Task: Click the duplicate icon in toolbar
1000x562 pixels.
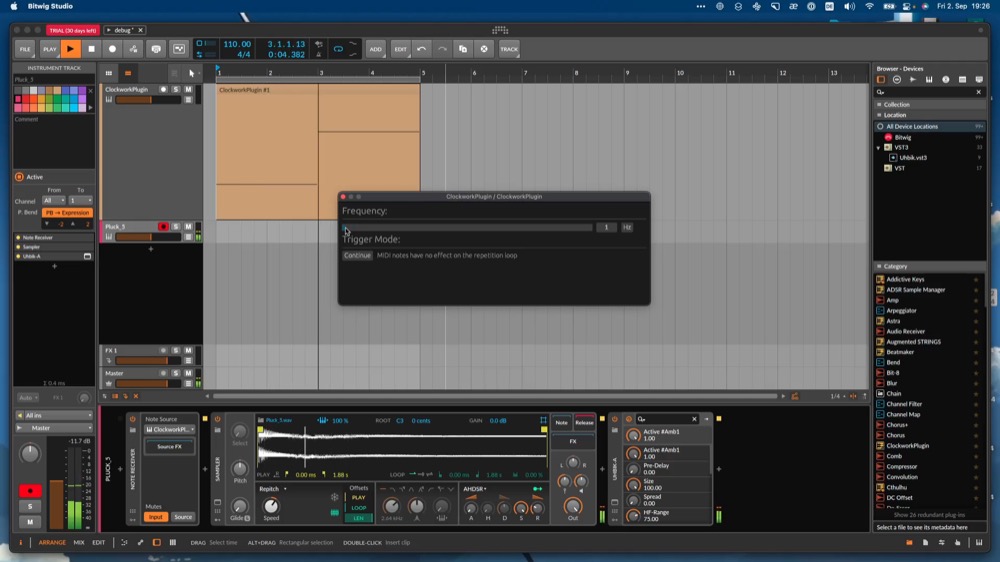Action: [463, 49]
